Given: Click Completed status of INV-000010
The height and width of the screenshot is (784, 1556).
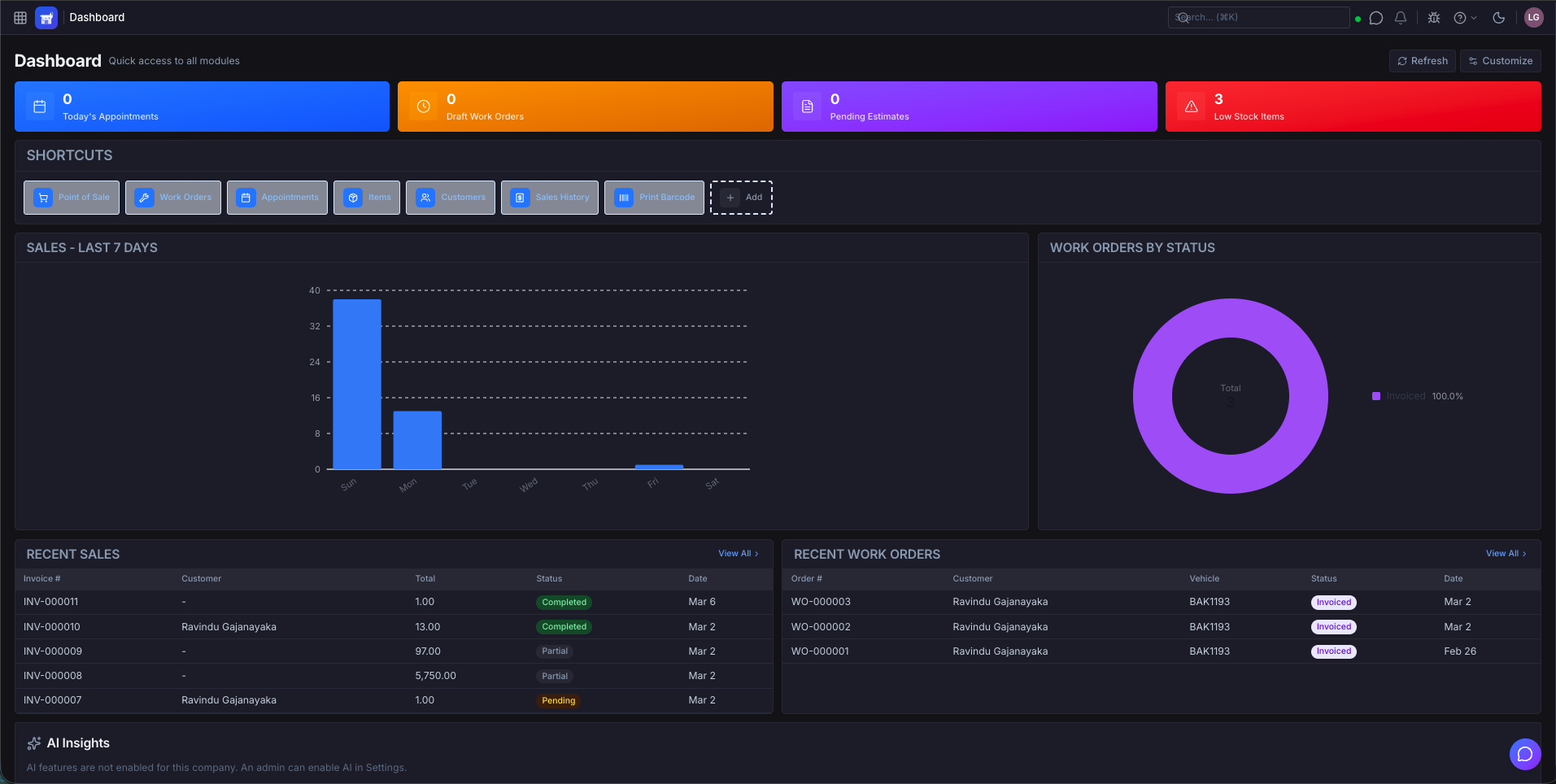Looking at the screenshot, I should pyautogui.click(x=564, y=627).
